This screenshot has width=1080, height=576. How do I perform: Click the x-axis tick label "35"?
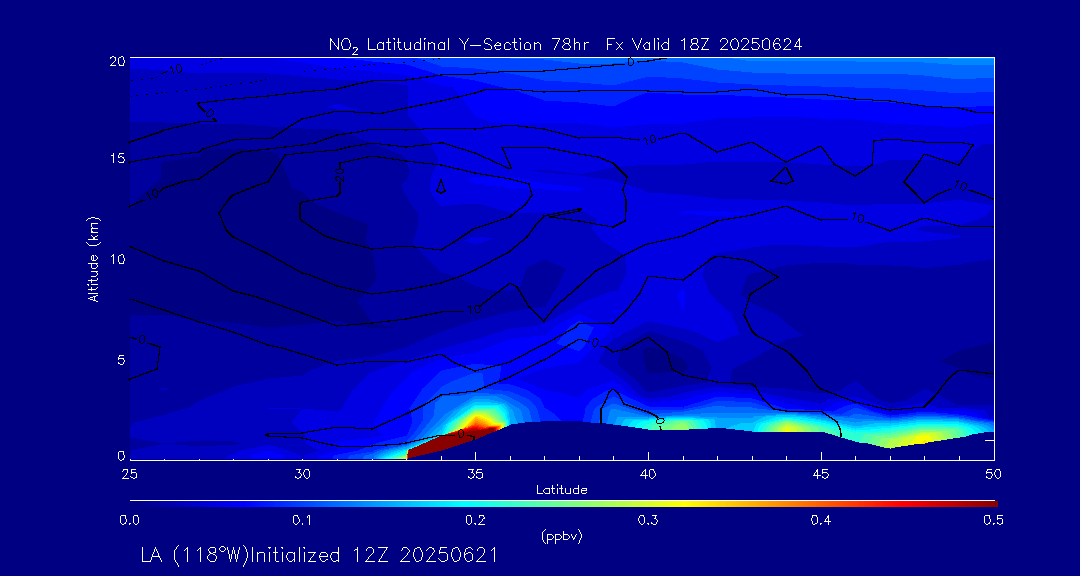point(475,475)
